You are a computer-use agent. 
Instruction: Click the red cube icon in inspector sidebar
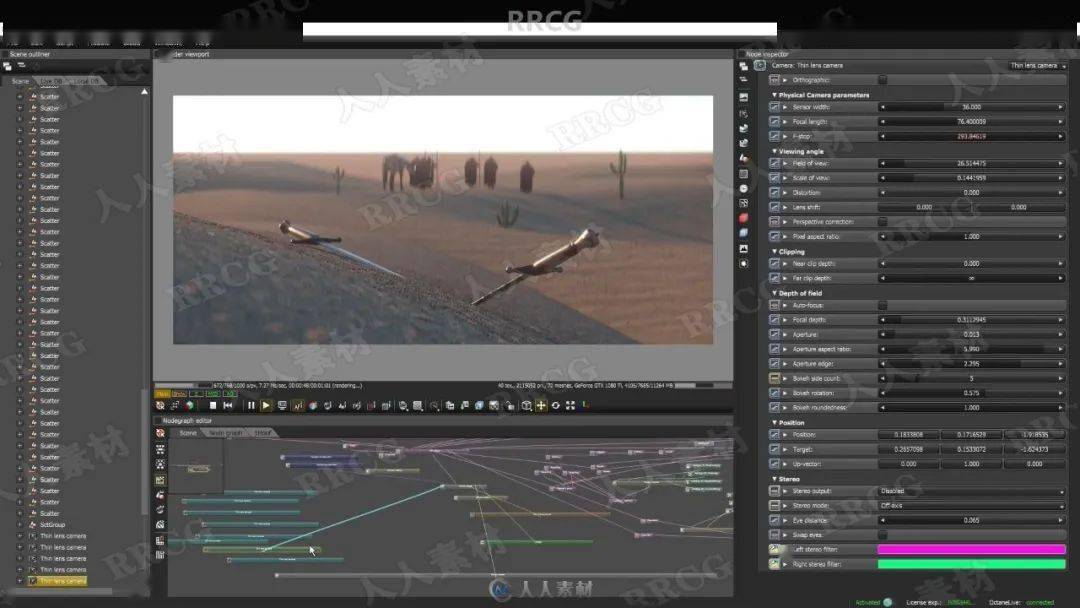pos(743,218)
